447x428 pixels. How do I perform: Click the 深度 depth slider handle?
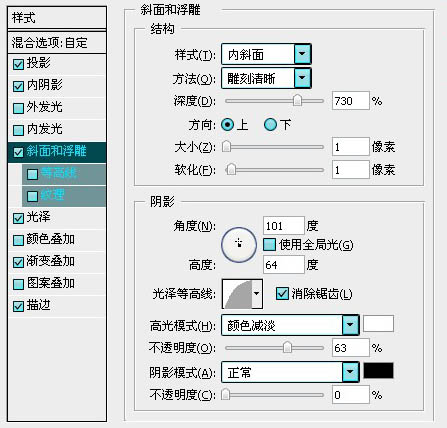[297, 100]
